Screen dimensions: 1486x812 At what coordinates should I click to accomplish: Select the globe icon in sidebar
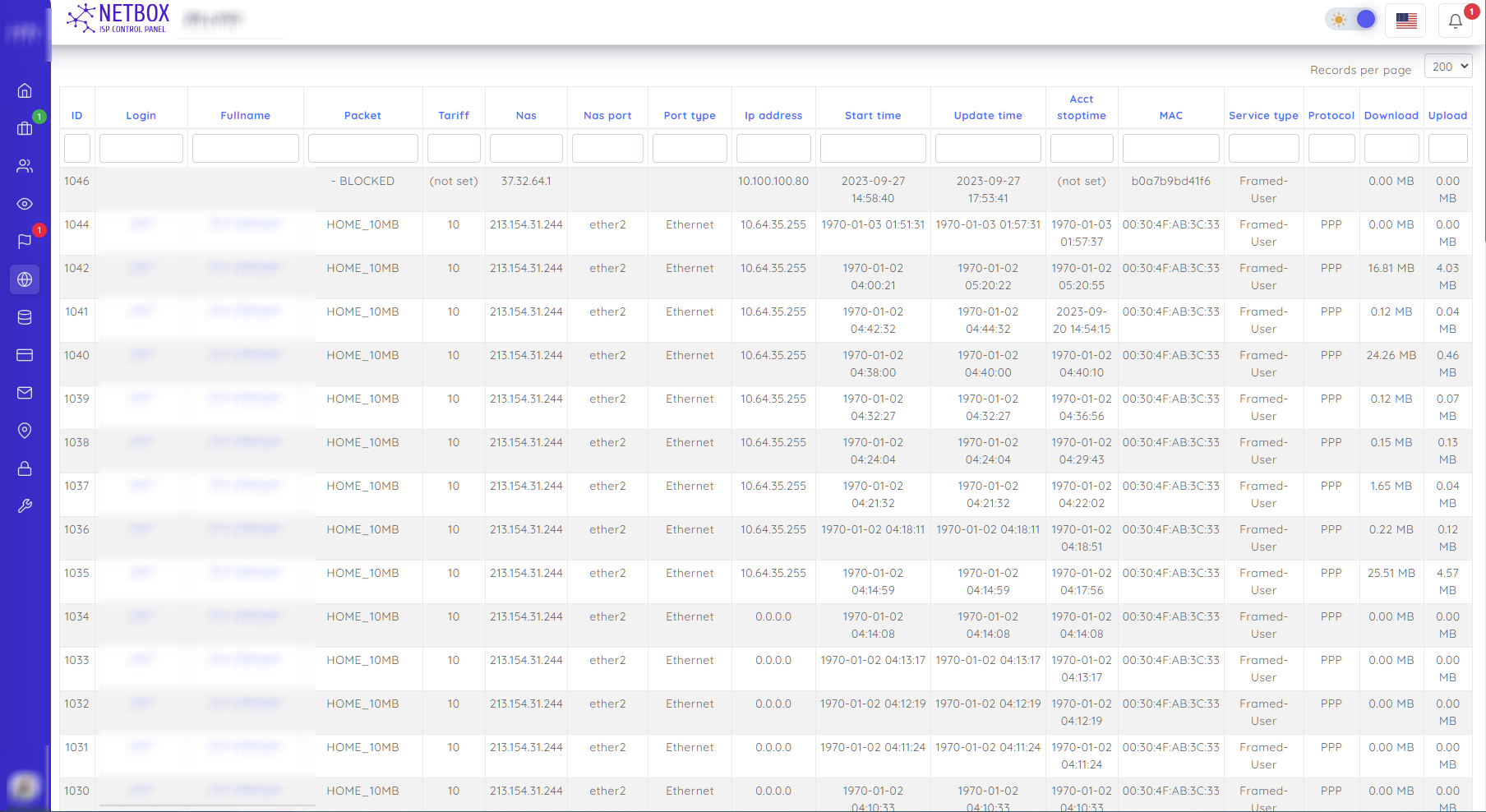[x=25, y=279]
